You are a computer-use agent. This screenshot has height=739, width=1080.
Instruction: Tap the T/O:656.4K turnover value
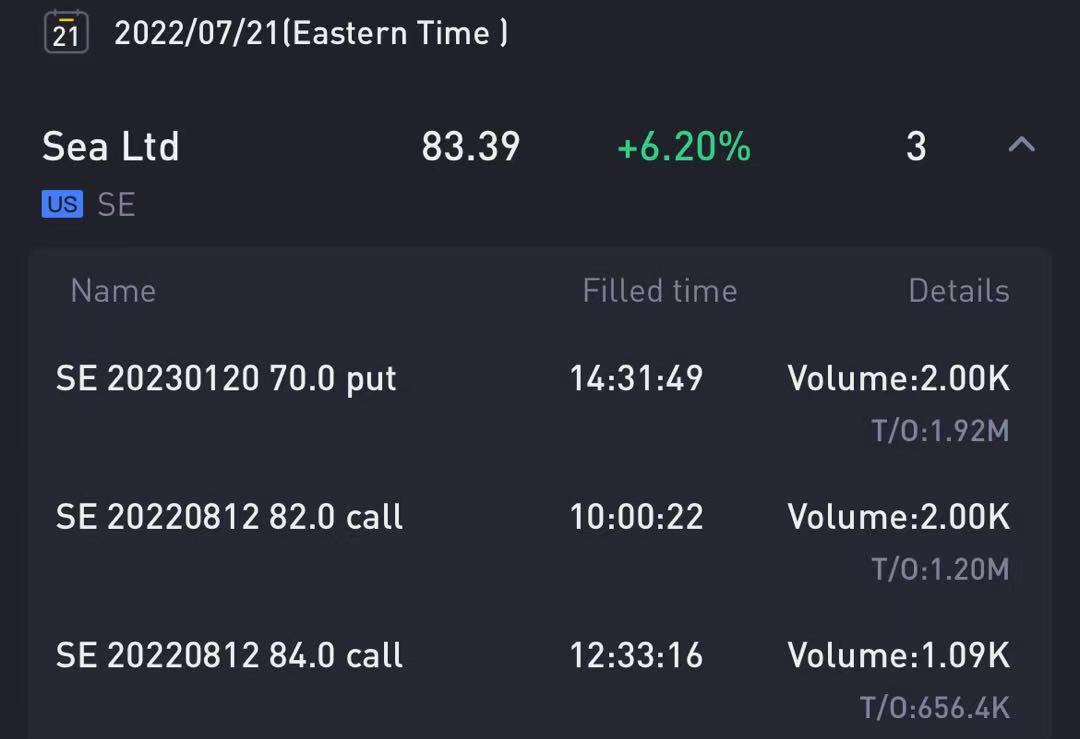coord(934,707)
